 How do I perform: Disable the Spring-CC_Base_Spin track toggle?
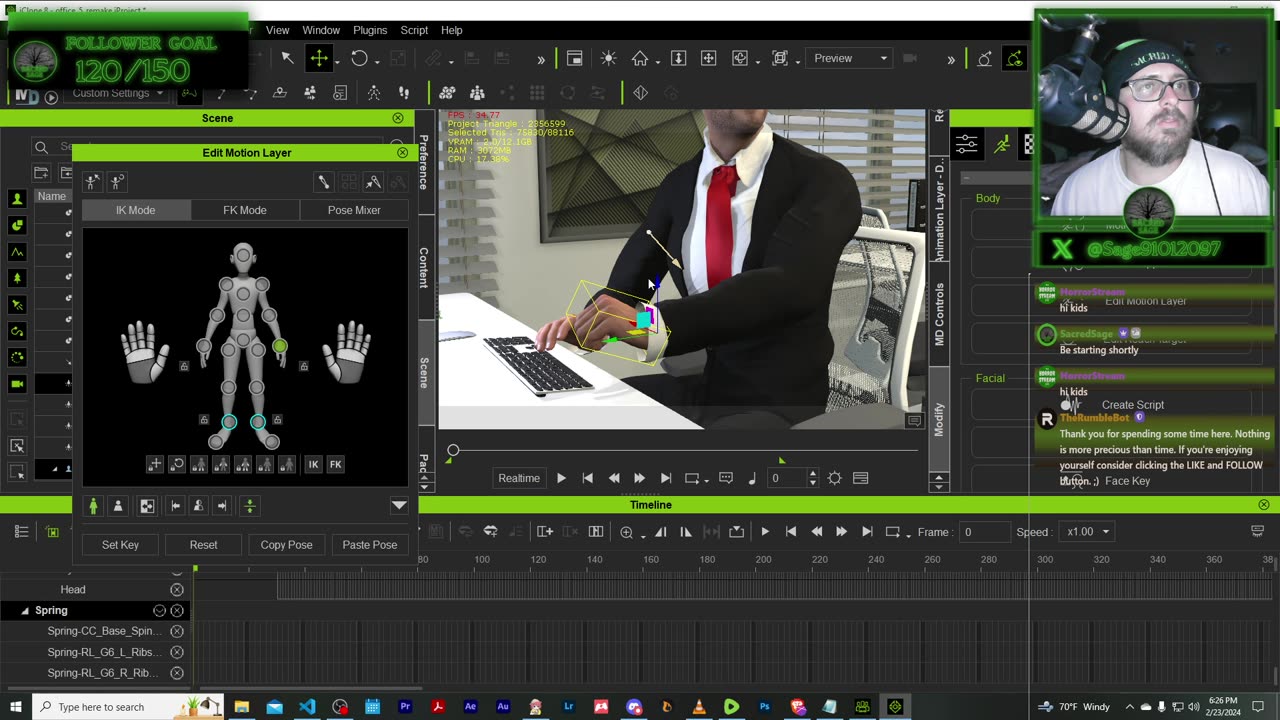click(177, 631)
